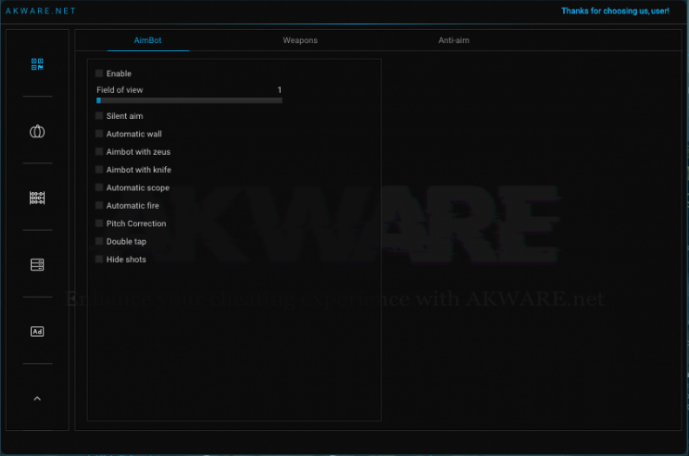The width and height of the screenshot is (689, 456).
Task: Open the grid dashboard sidebar icon
Action: click(37, 64)
